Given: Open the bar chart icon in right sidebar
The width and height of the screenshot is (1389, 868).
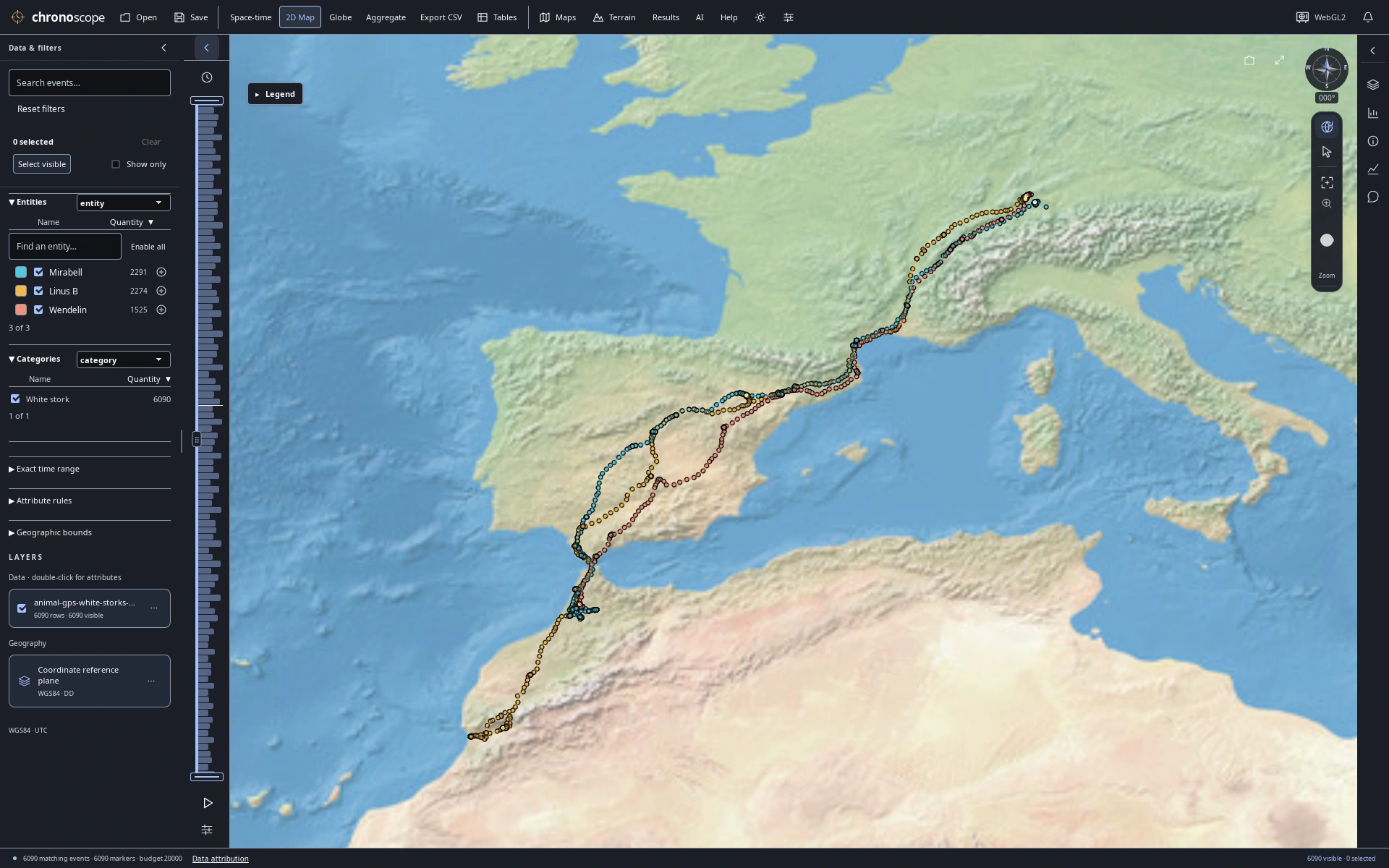Looking at the screenshot, I should tap(1373, 113).
